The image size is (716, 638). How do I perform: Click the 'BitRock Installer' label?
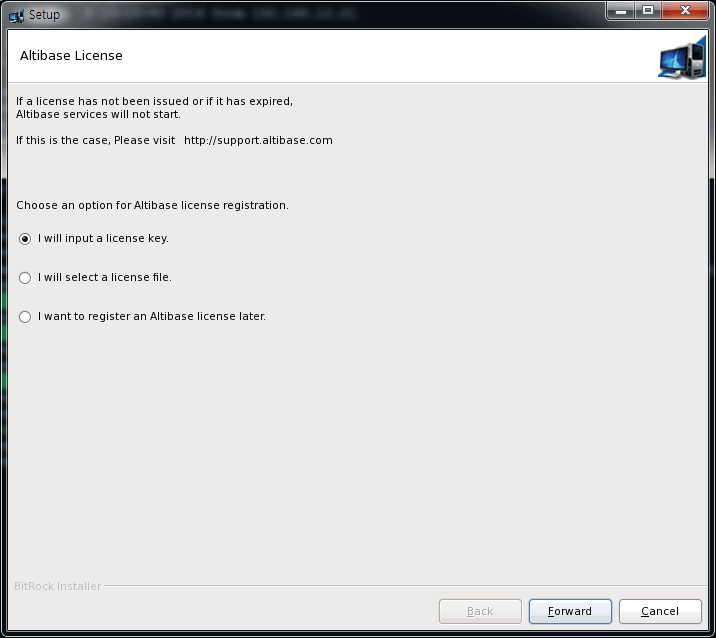pyautogui.click(x=58, y=586)
